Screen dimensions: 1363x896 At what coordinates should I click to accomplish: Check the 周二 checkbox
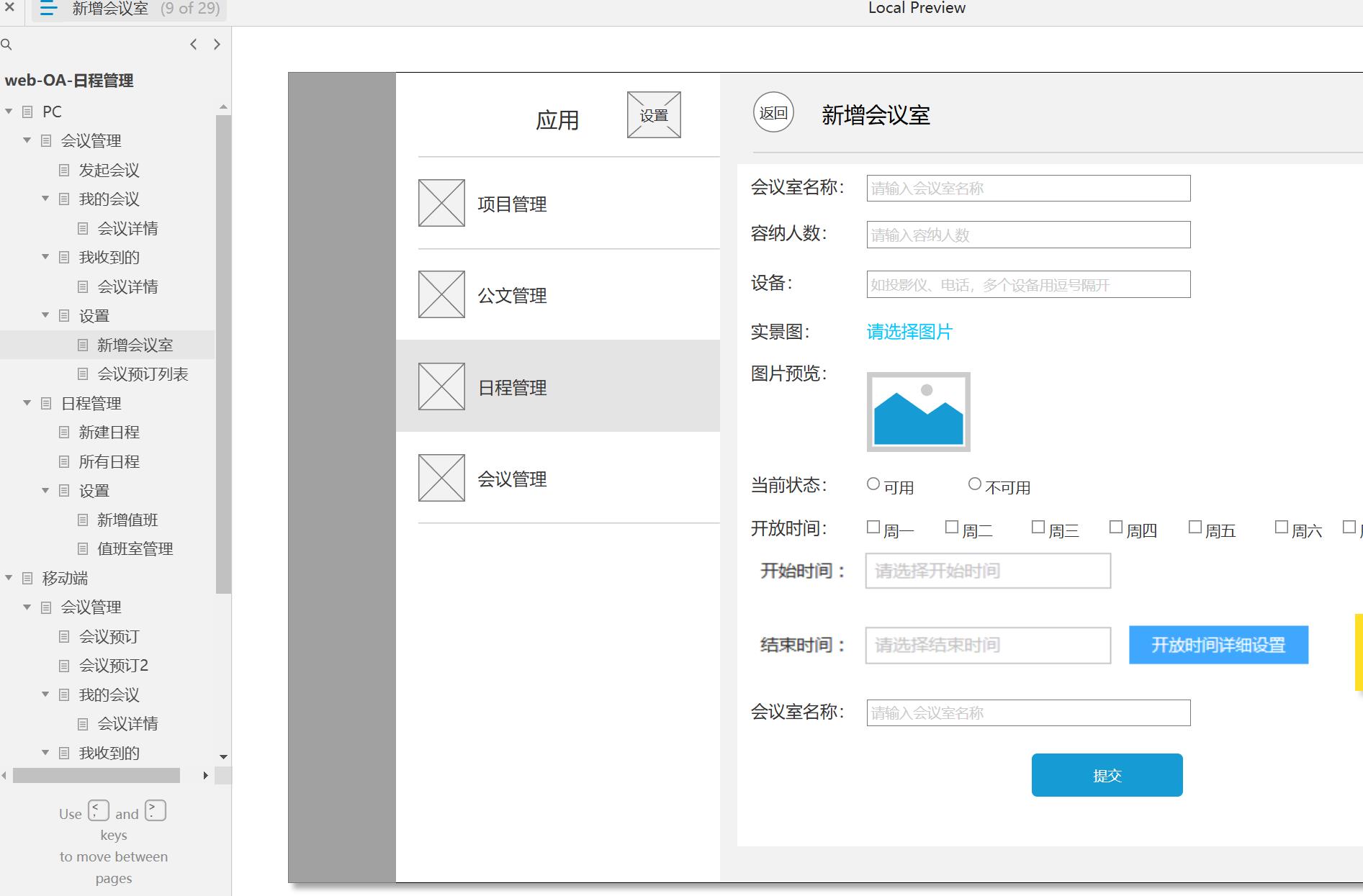point(952,528)
